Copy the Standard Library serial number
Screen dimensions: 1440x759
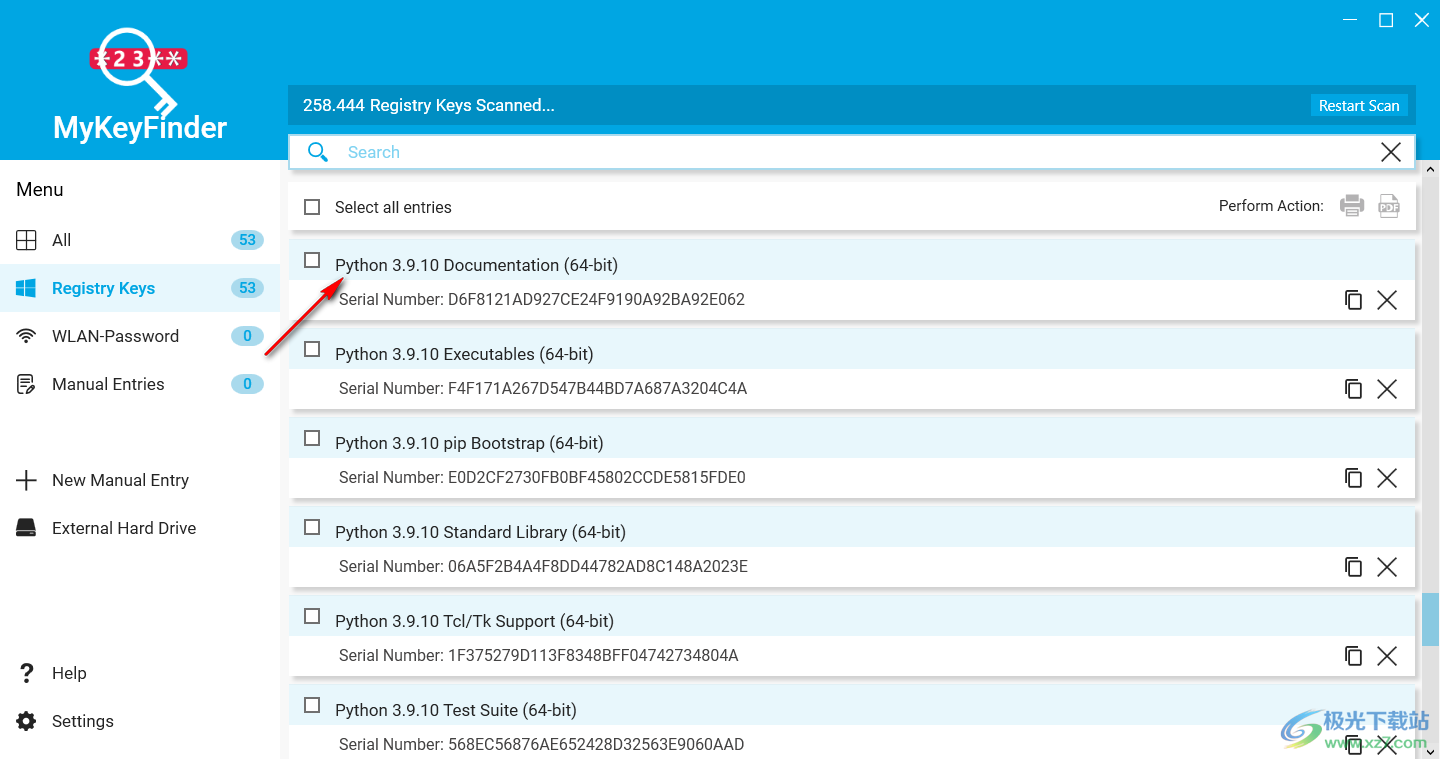(1353, 567)
